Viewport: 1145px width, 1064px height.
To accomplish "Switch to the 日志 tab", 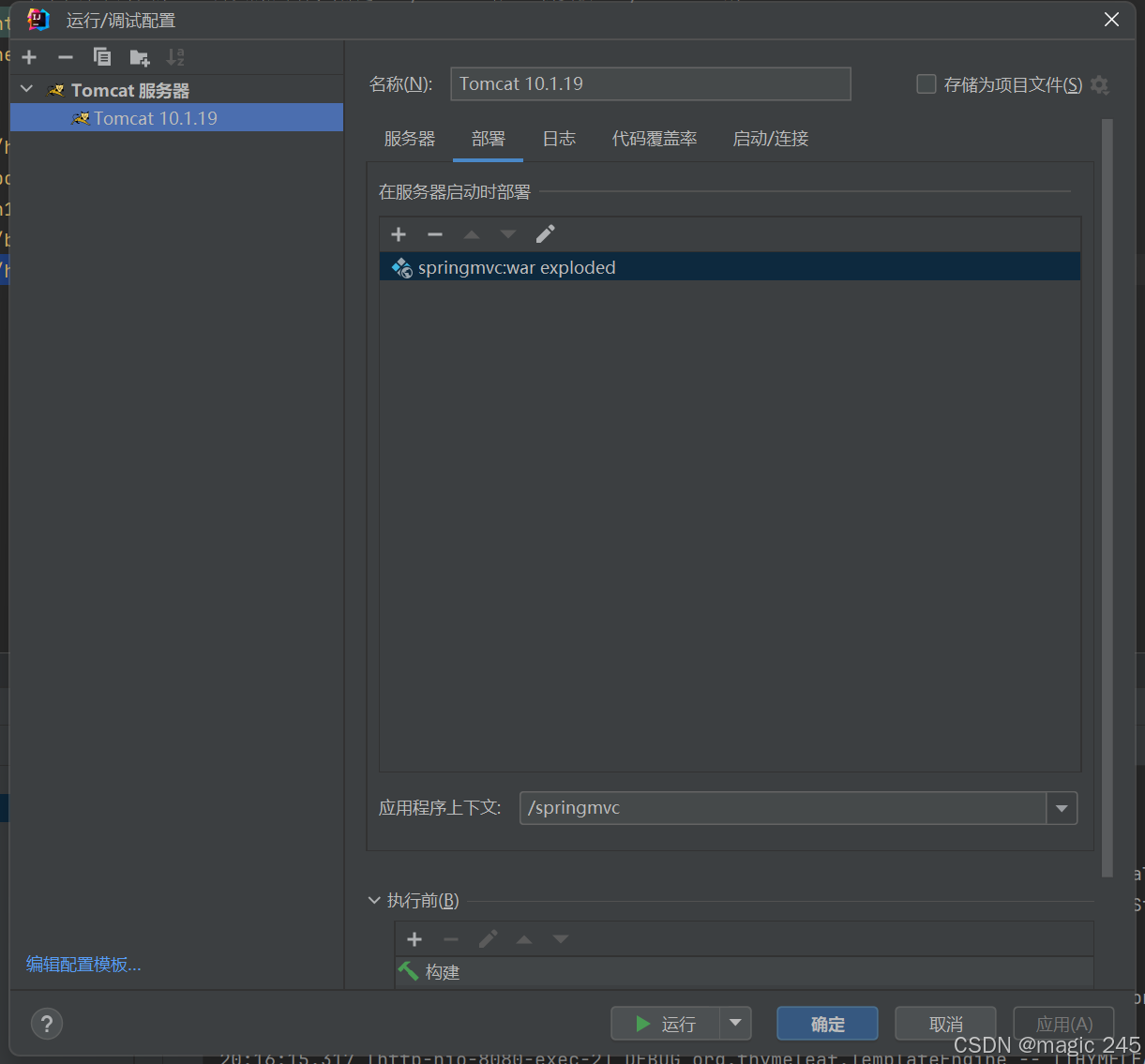I will tap(559, 139).
